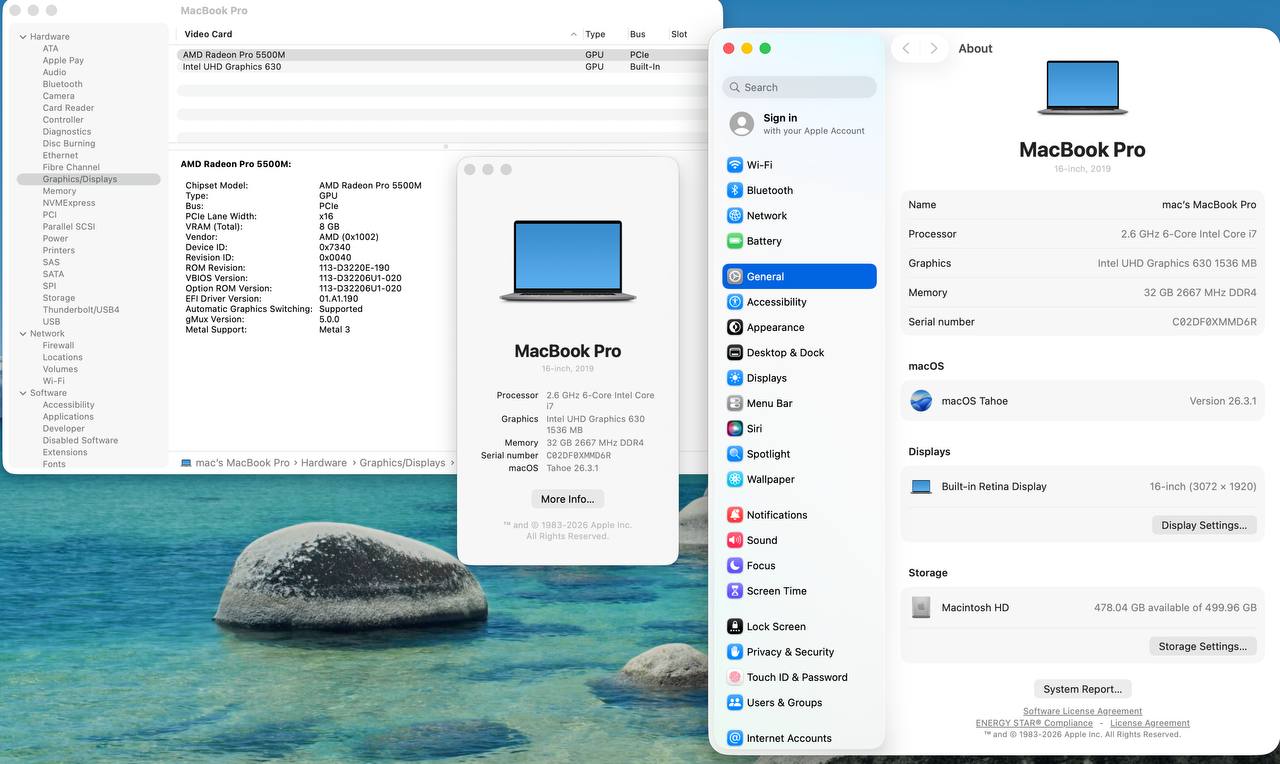The height and width of the screenshot is (764, 1280).
Task: Select the Bluetooth settings icon
Action: [735, 190]
